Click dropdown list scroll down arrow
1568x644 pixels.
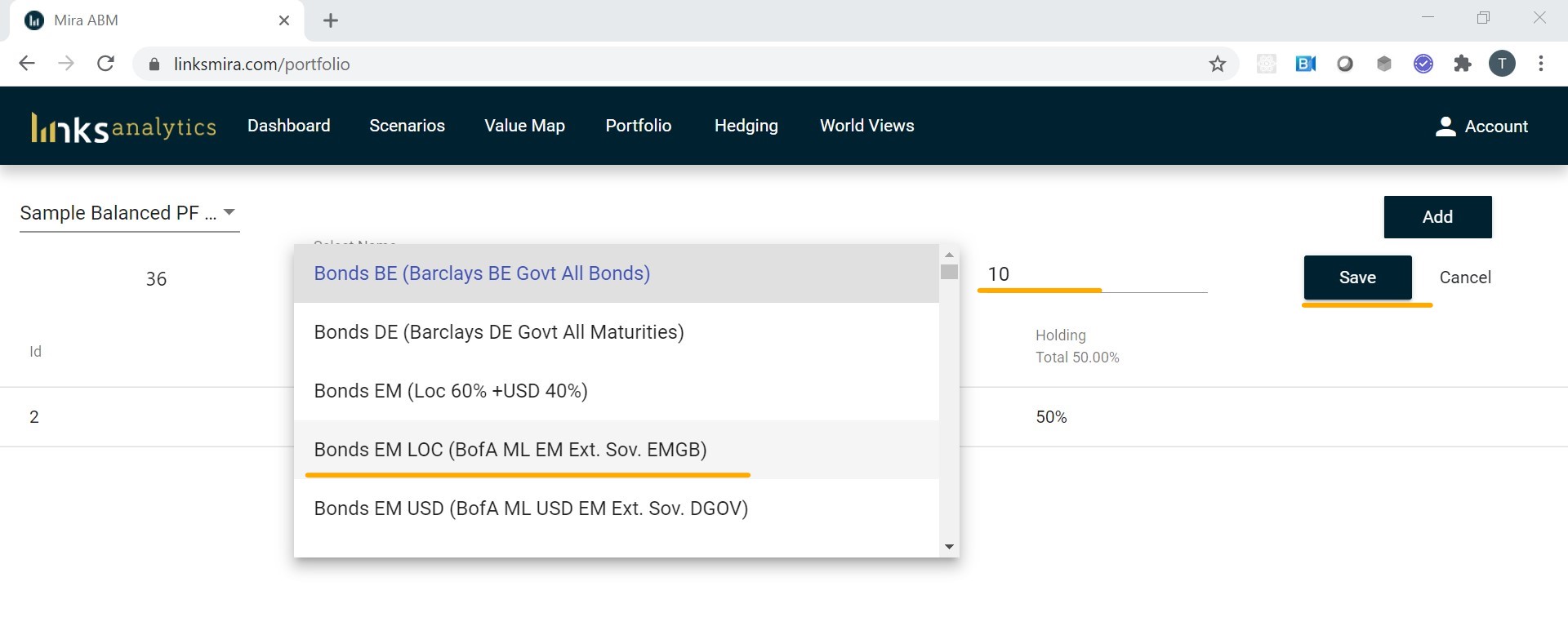point(949,547)
